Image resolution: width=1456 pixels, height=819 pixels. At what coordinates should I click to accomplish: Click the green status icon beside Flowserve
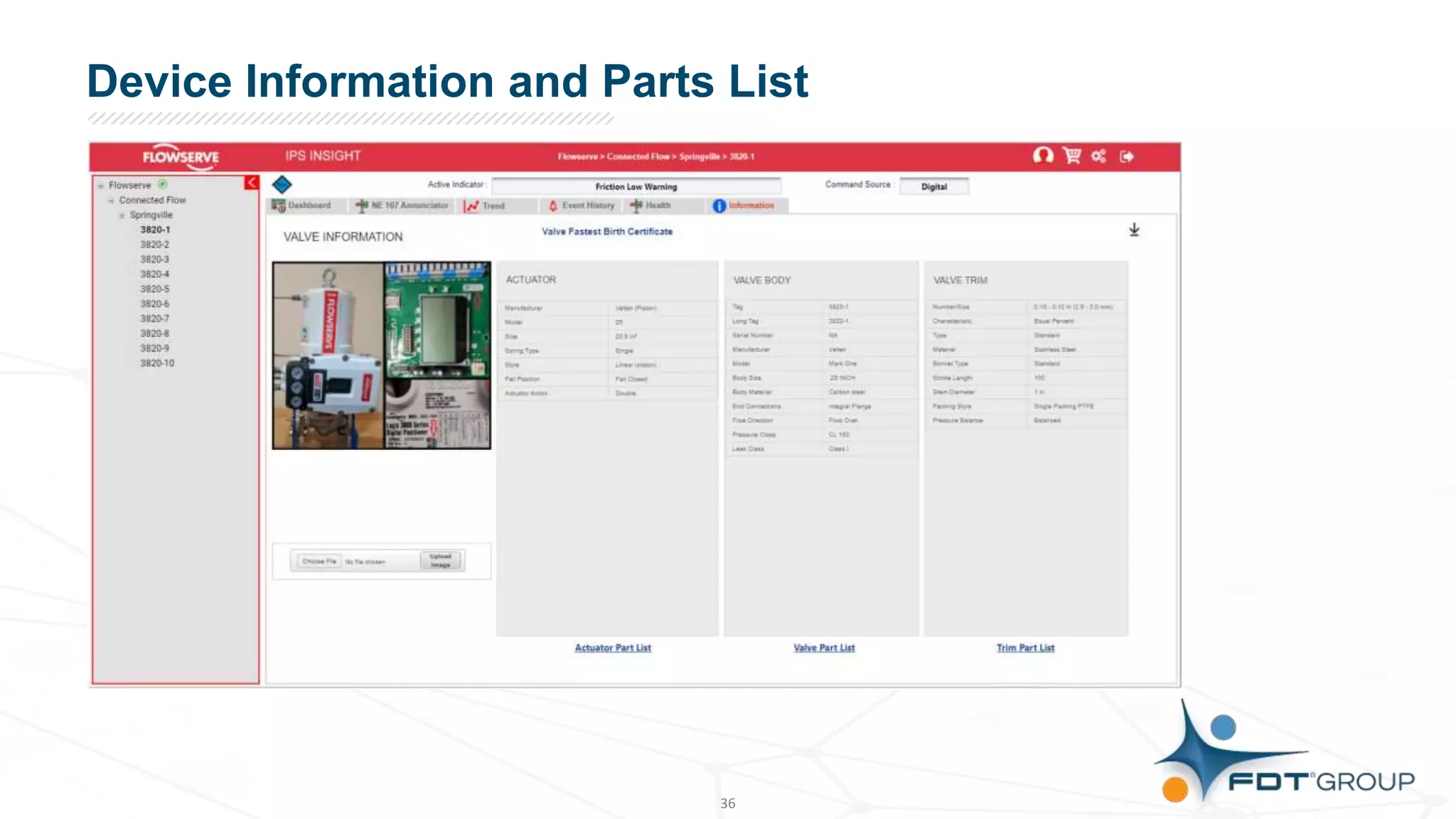point(162,183)
